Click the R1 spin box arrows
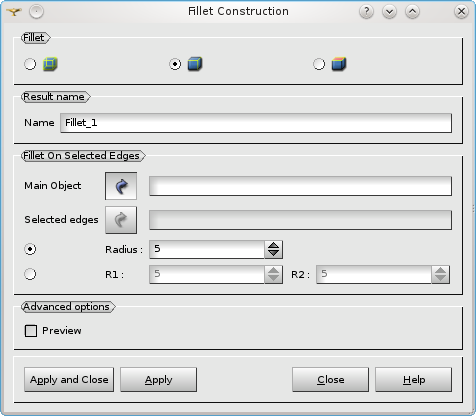The image size is (476, 416). 274,275
